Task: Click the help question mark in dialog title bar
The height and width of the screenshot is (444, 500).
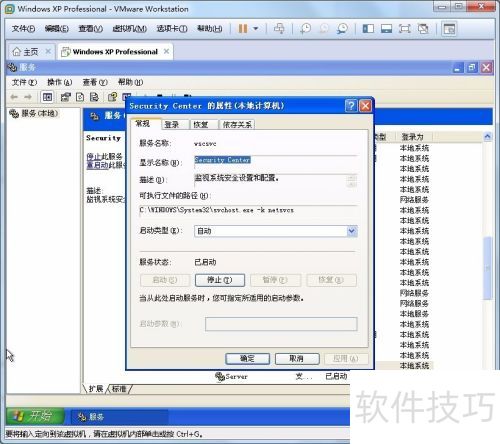Action: [351, 106]
